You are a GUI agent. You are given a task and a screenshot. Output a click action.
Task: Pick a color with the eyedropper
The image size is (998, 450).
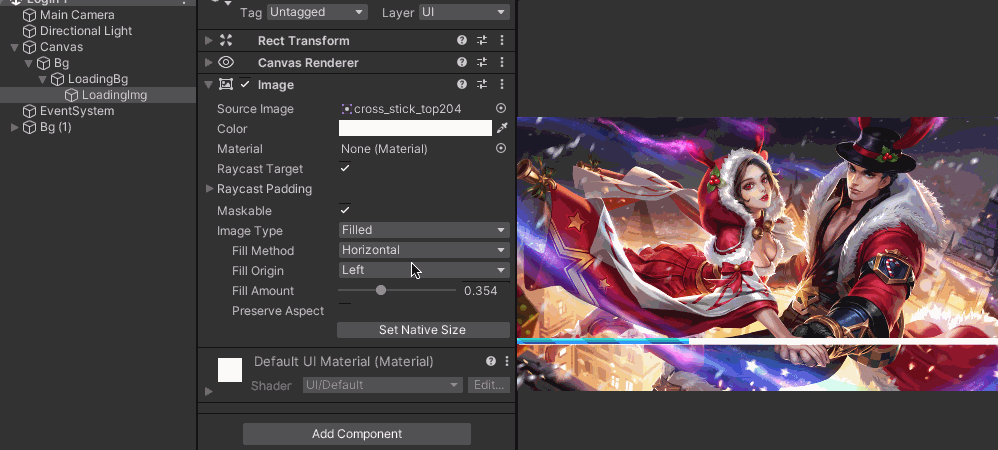(x=502, y=129)
